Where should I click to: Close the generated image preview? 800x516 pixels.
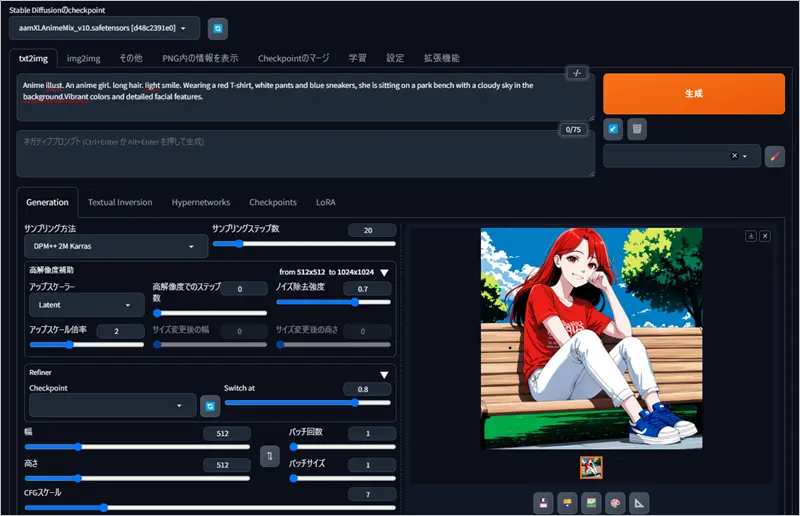tap(765, 236)
